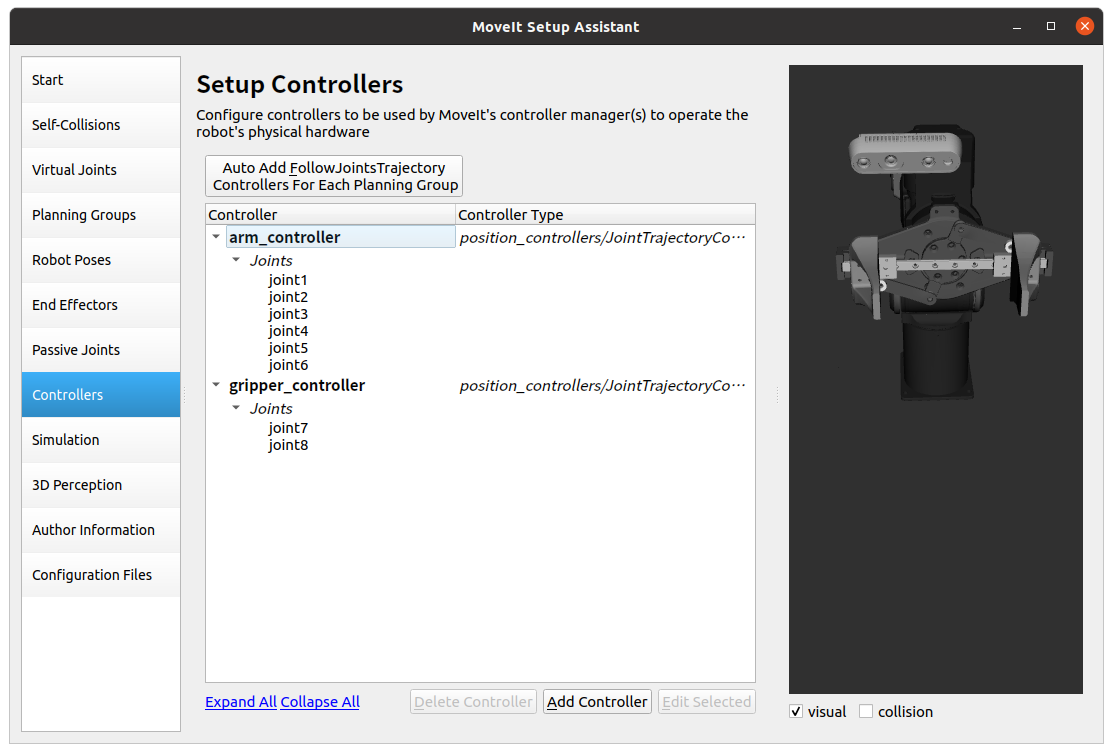Select joint4 in the tree
Screen dimensions: 1113x753
pyautogui.click(x=287, y=331)
